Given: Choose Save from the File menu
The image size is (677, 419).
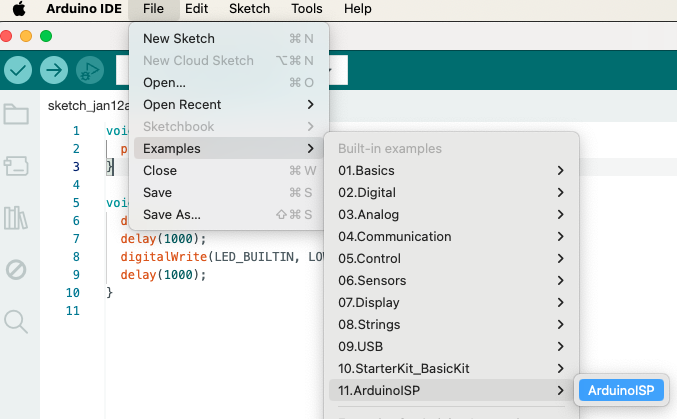Looking at the screenshot, I should (x=229, y=193).
